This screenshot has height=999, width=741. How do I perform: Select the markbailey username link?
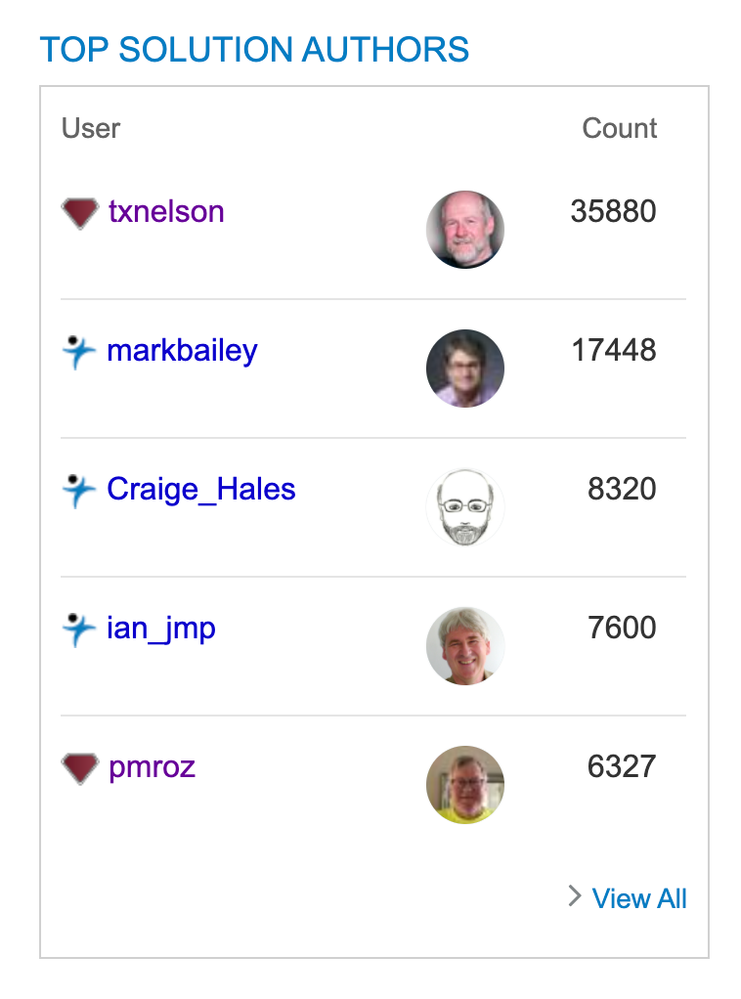pos(182,350)
